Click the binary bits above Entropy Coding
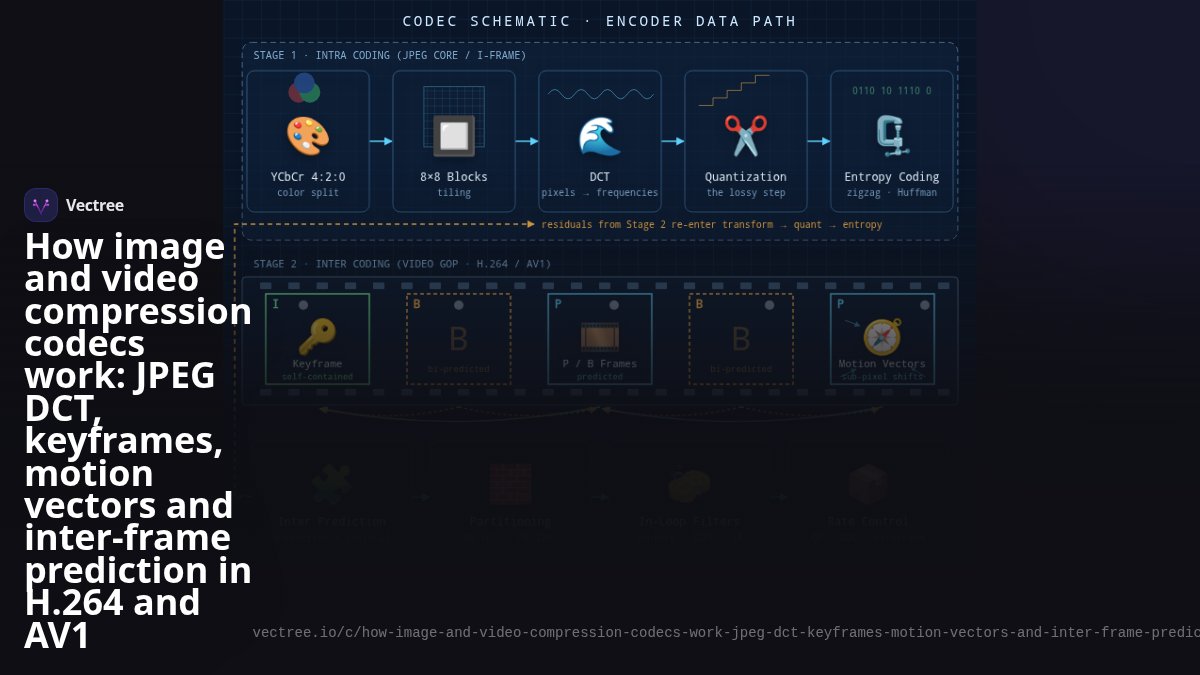This screenshot has width=1200, height=675. [892, 91]
